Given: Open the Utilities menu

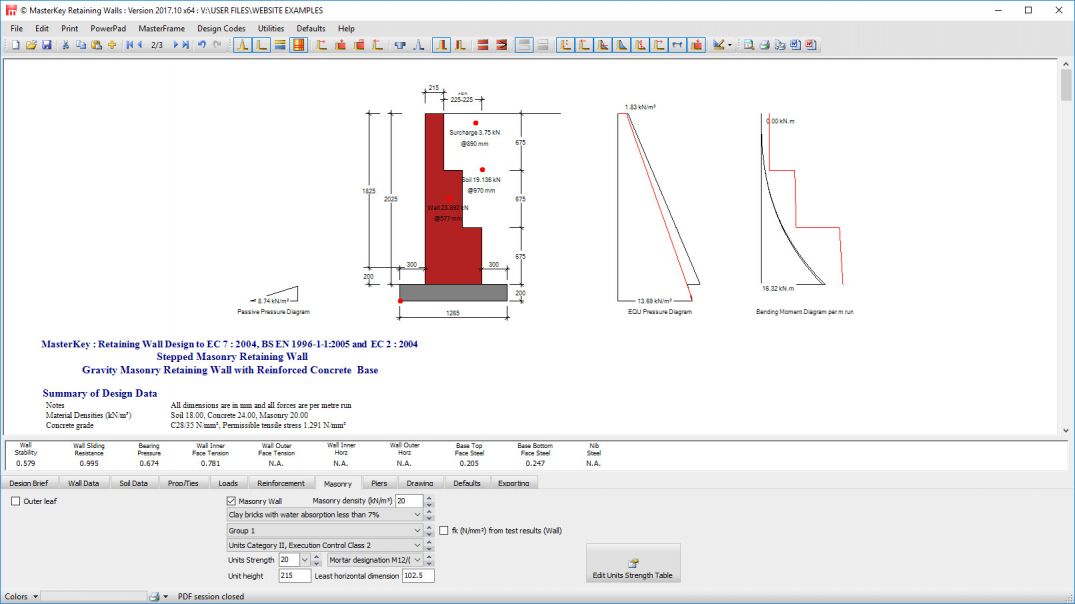Looking at the screenshot, I should 271,29.
